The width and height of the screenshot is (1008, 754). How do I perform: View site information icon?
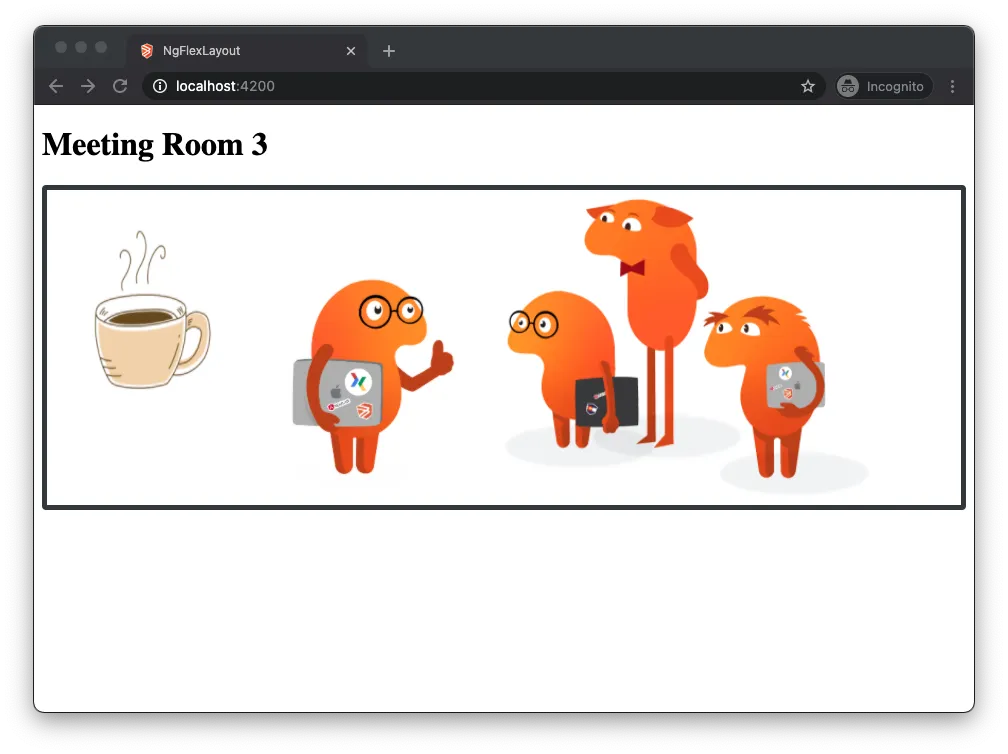pos(160,86)
